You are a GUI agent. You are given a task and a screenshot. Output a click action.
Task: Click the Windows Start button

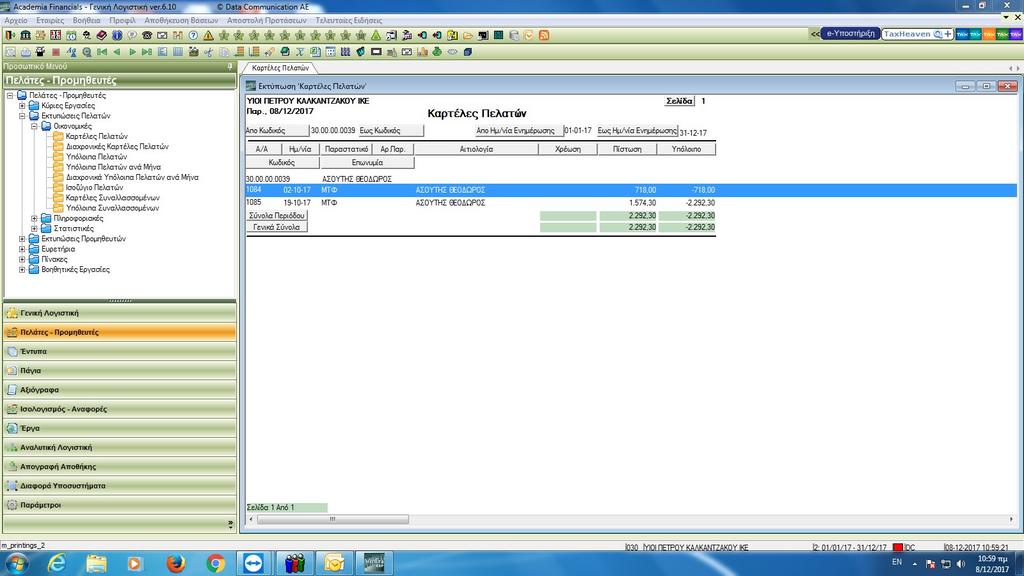[17, 563]
